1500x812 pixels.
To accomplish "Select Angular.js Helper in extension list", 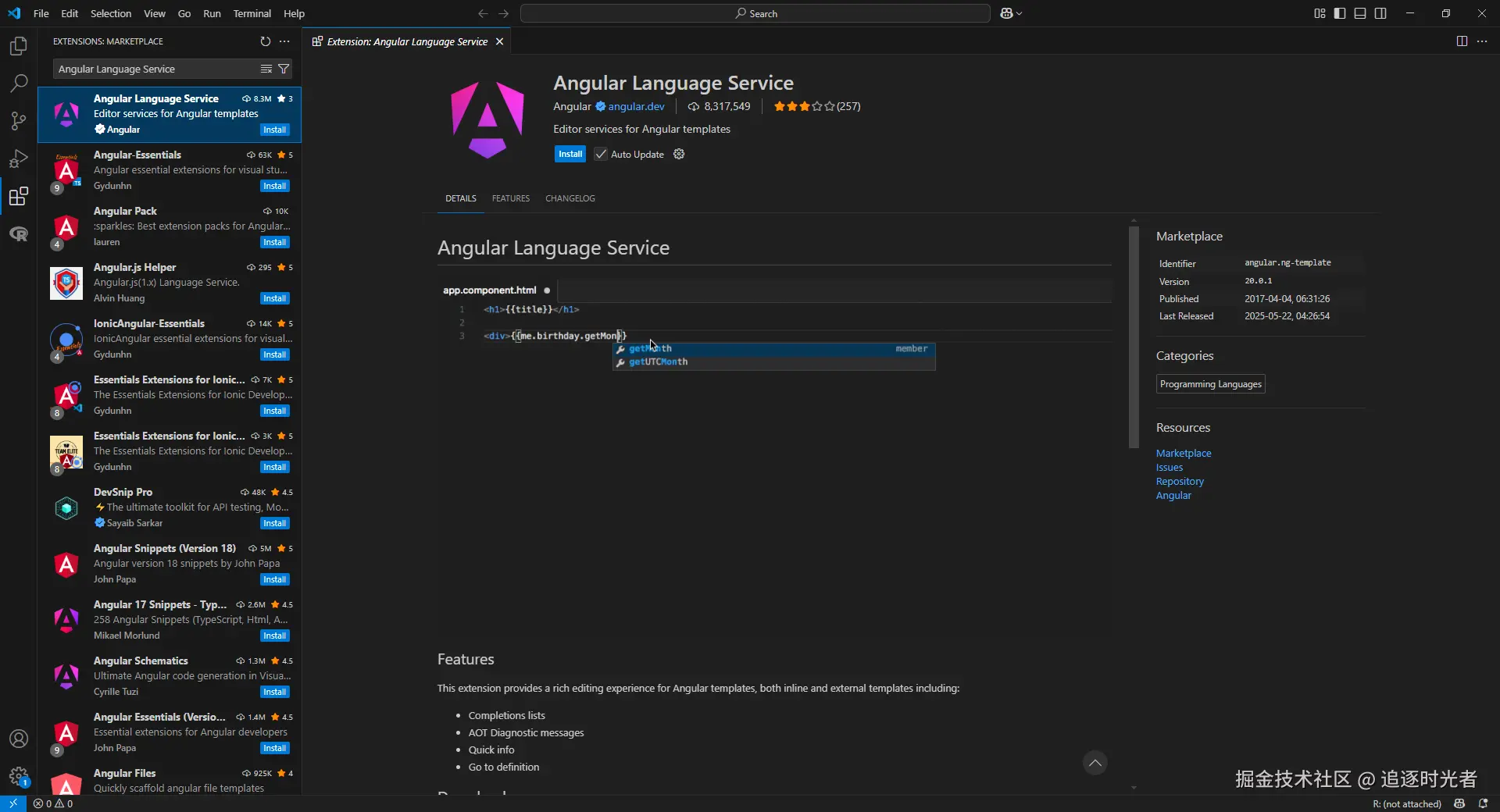I will coord(170,283).
